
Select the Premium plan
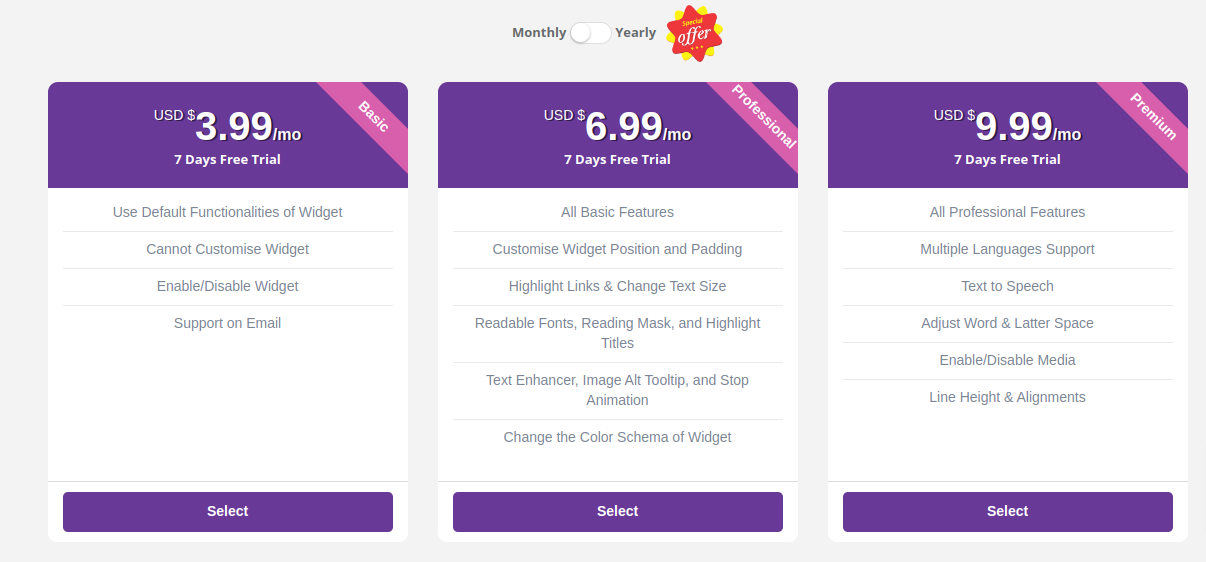(x=1008, y=511)
